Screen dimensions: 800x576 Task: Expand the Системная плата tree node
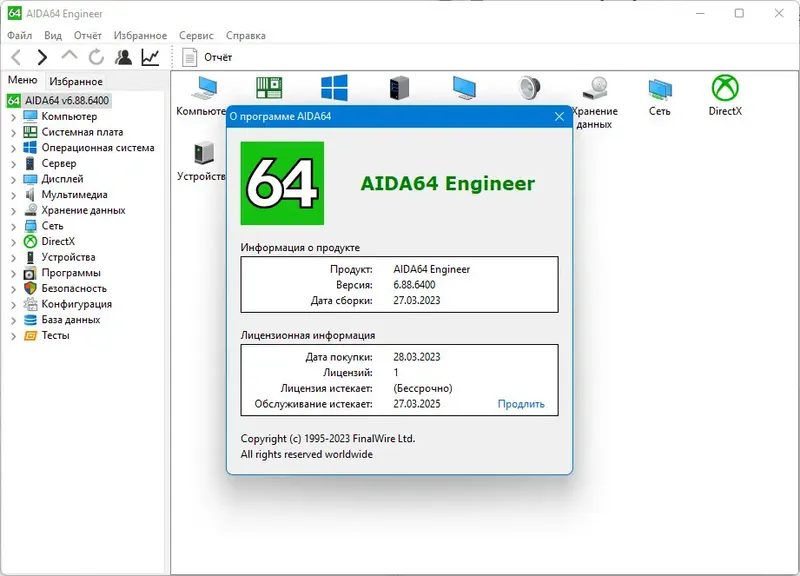[14, 133]
